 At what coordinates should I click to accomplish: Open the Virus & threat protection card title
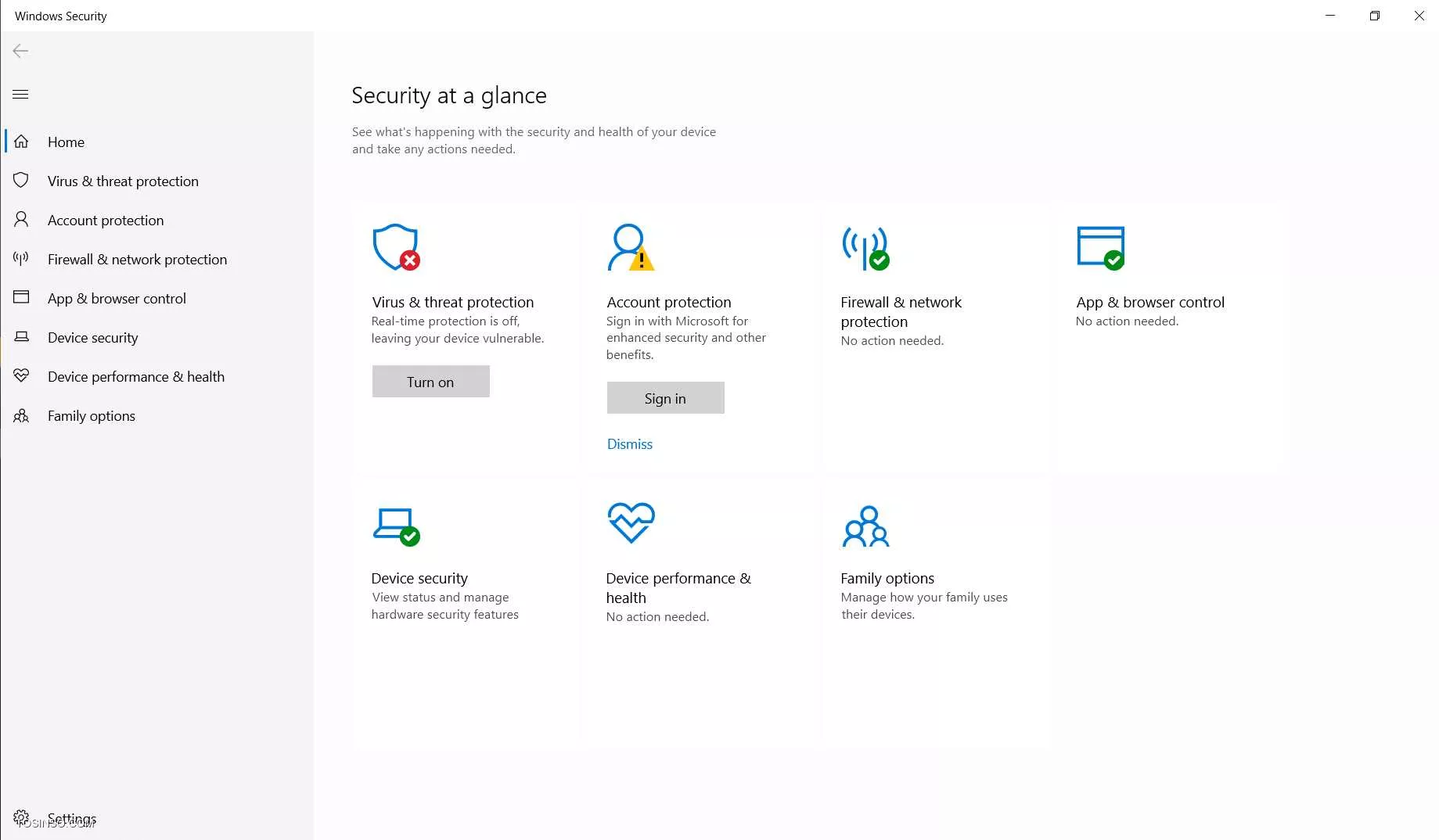tap(452, 302)
